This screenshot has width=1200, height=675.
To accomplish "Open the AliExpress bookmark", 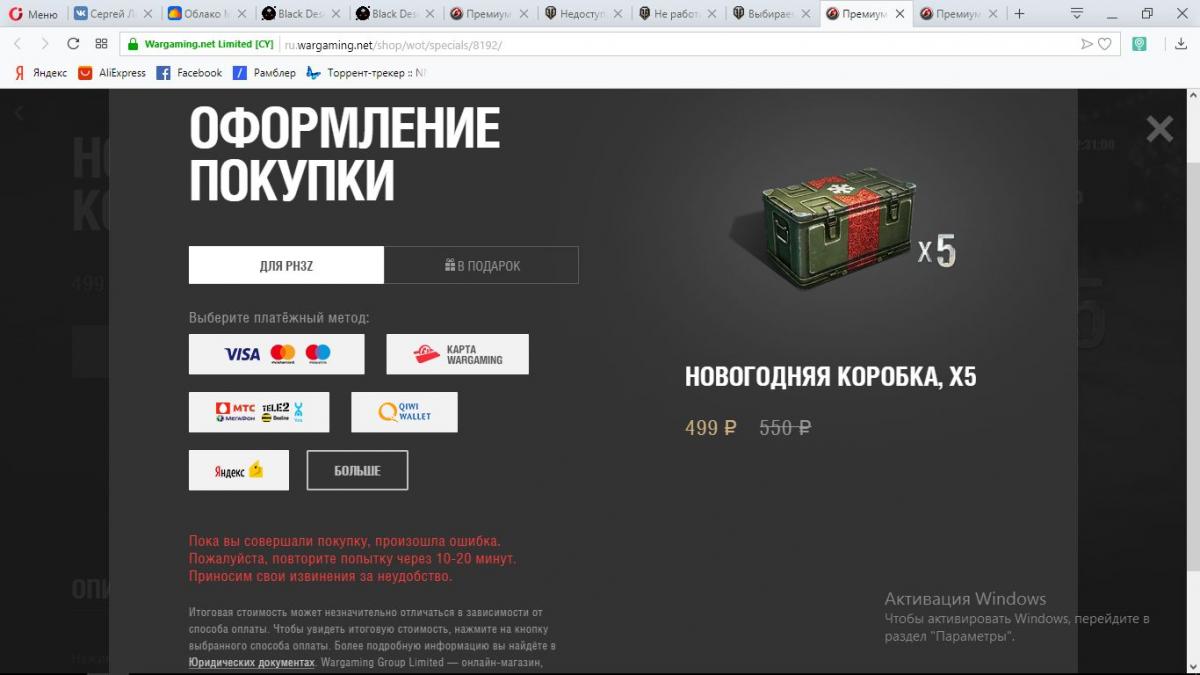I will pos(112,73).
